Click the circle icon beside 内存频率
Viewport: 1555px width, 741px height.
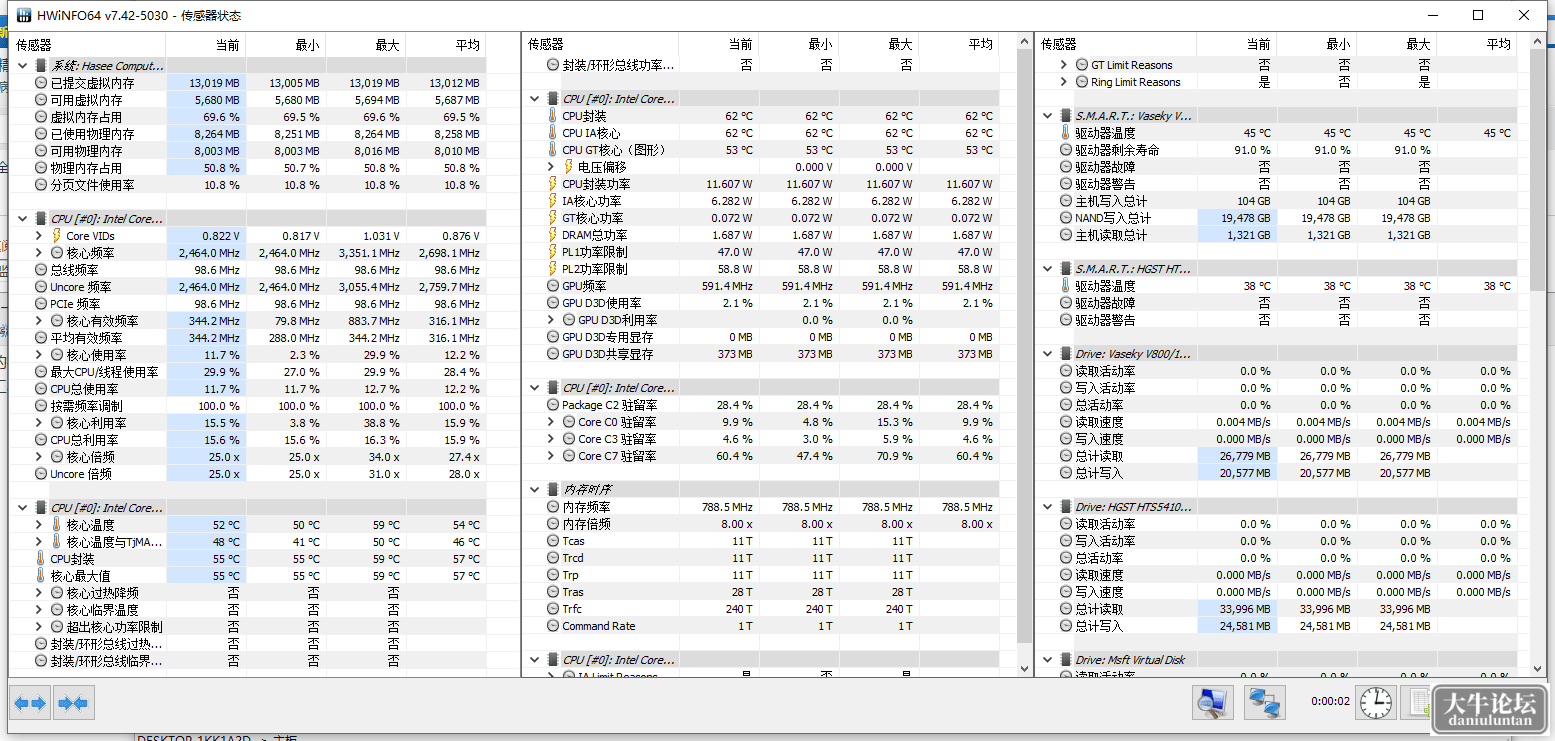click(553, 507)
